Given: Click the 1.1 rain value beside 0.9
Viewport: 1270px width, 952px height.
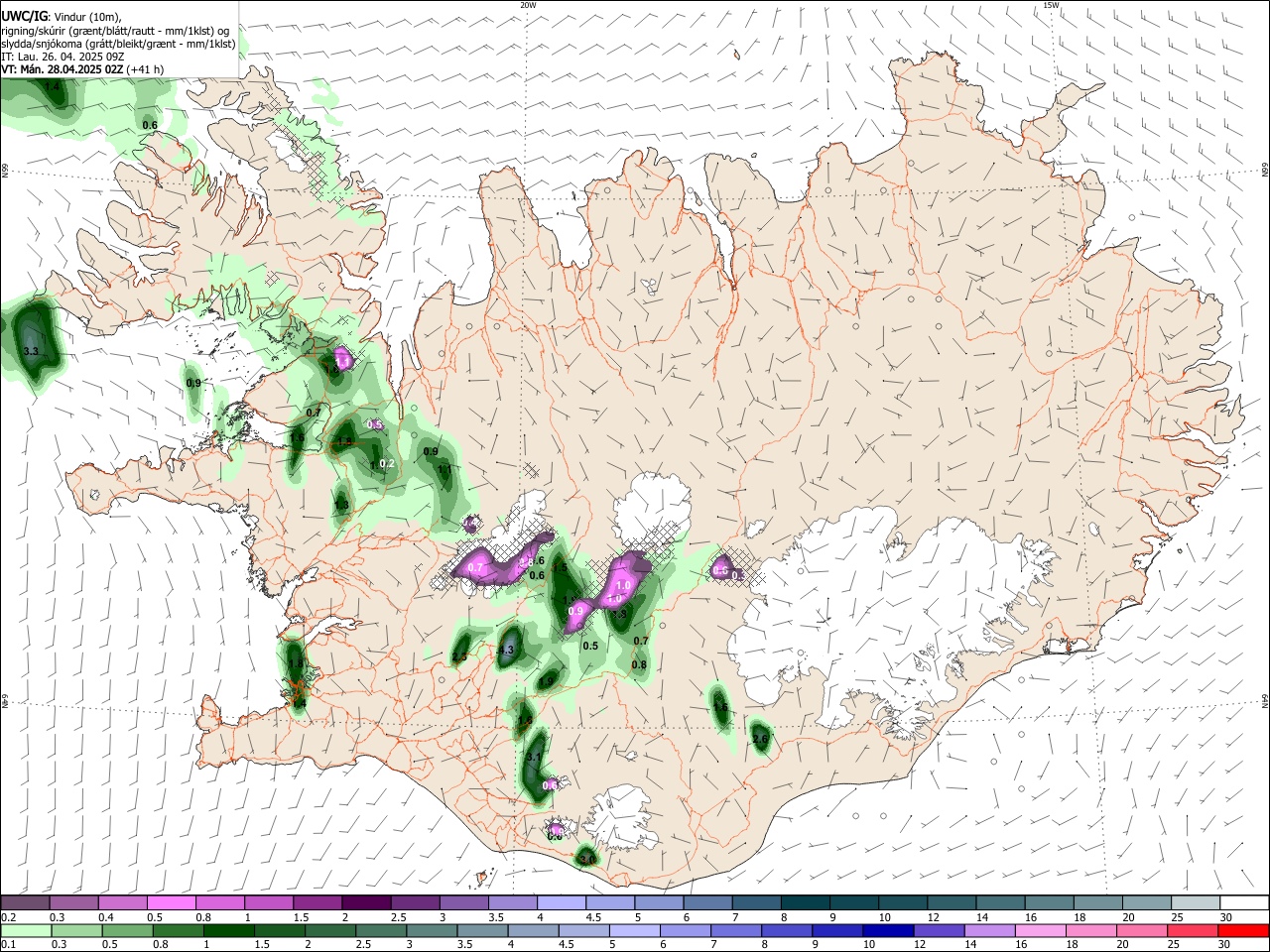Looking at the screenshot, I should pos(445,469).
